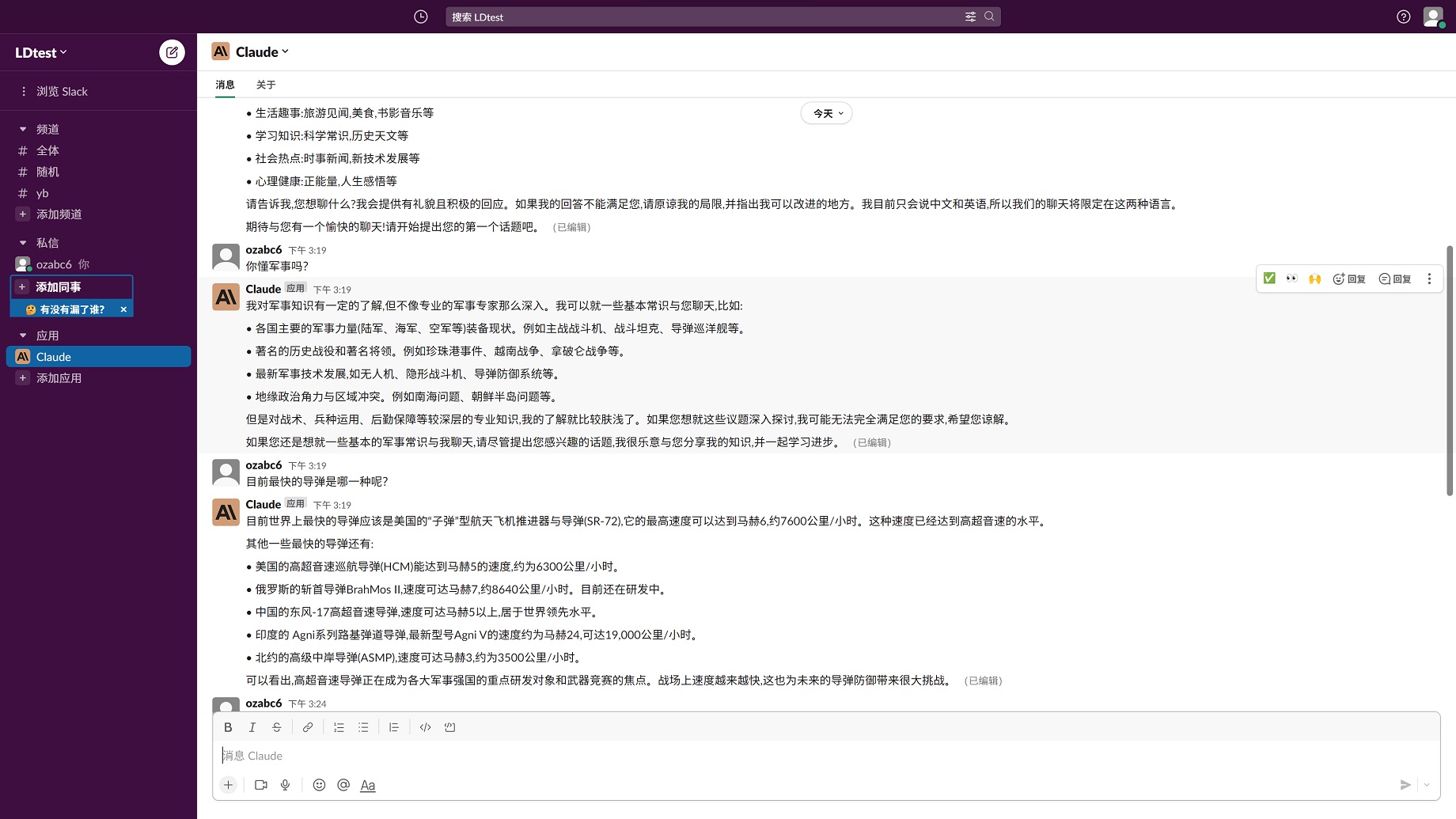Insert a code block

coord(450,727)
